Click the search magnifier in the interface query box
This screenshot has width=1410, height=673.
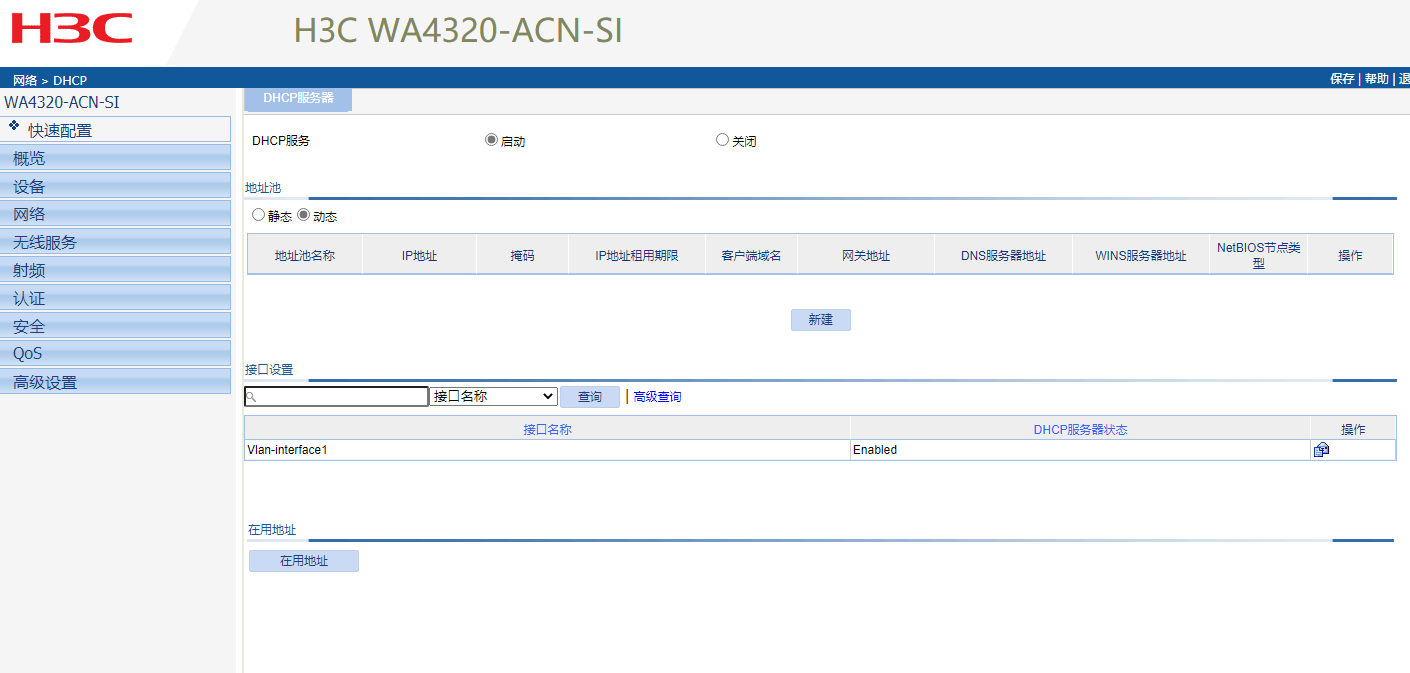click(x=252, y=397)
